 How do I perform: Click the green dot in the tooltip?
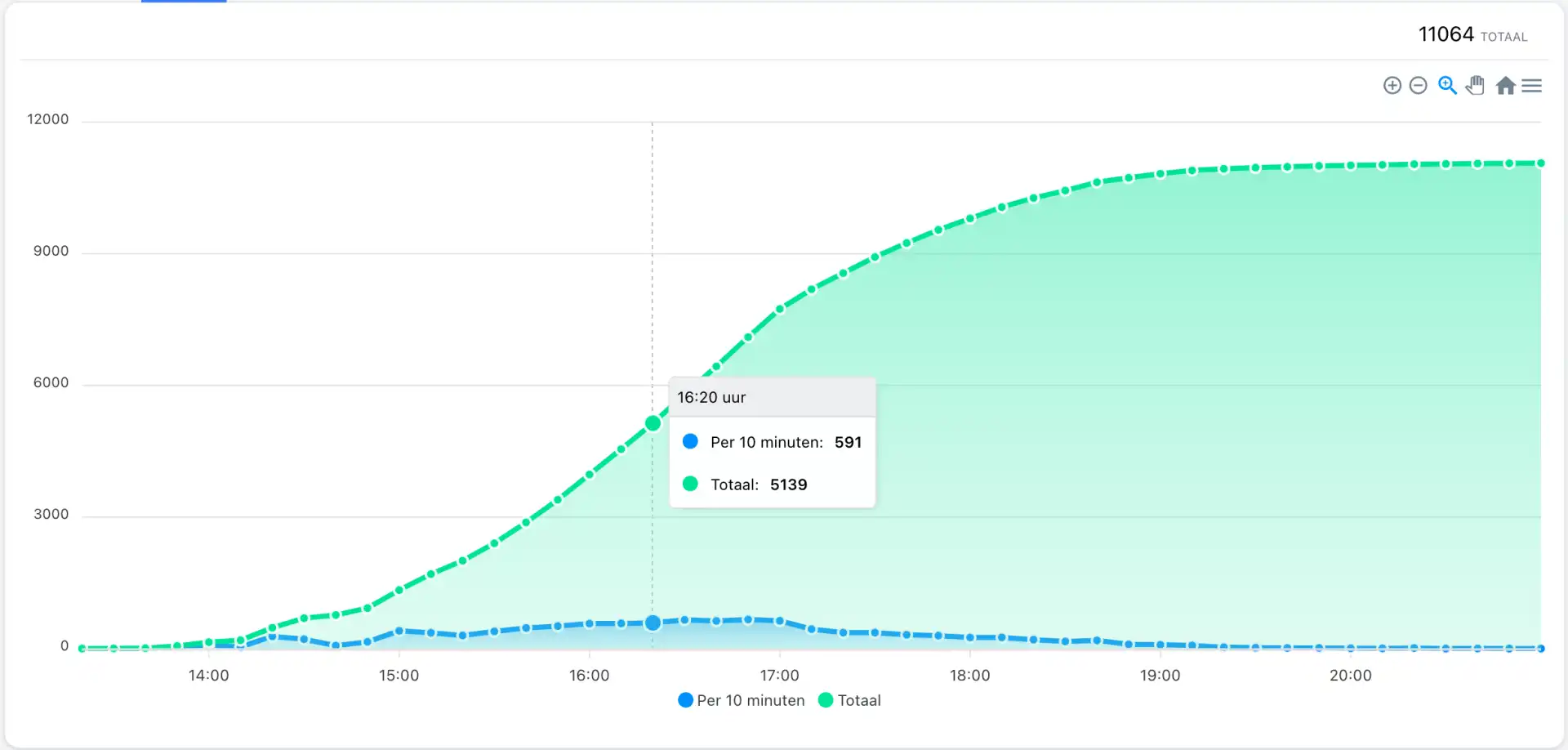click(x=690, y=484)
